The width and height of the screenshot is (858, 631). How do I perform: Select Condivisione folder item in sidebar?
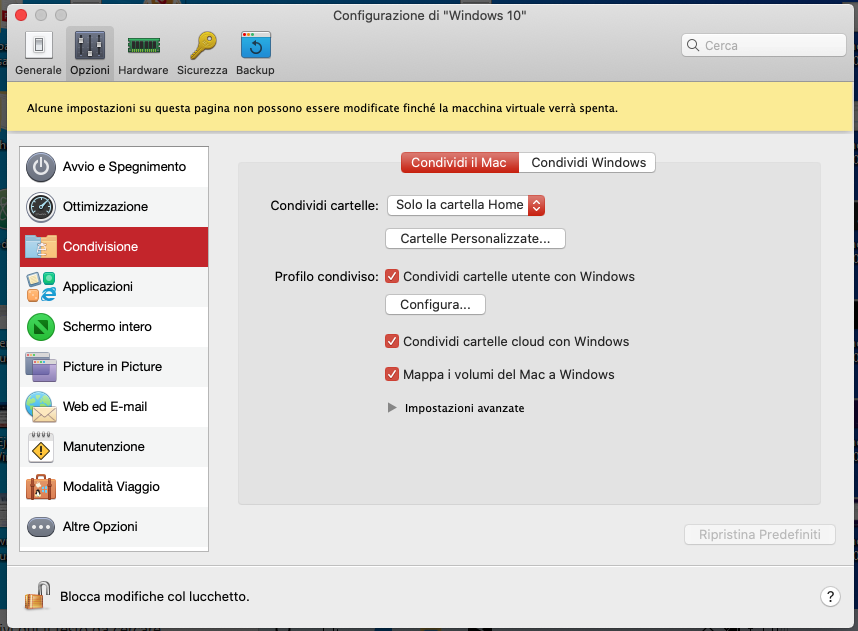[114, 247]
